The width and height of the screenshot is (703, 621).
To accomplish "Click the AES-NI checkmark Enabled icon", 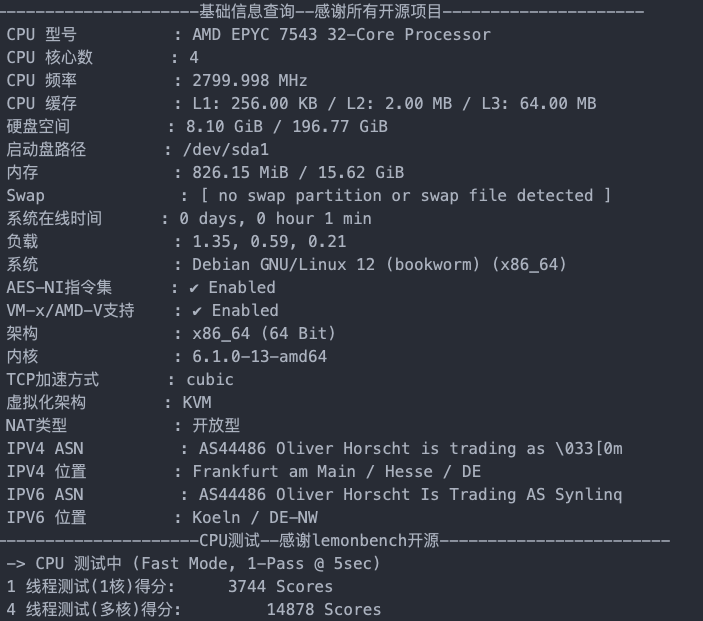I will click(194, 288).
